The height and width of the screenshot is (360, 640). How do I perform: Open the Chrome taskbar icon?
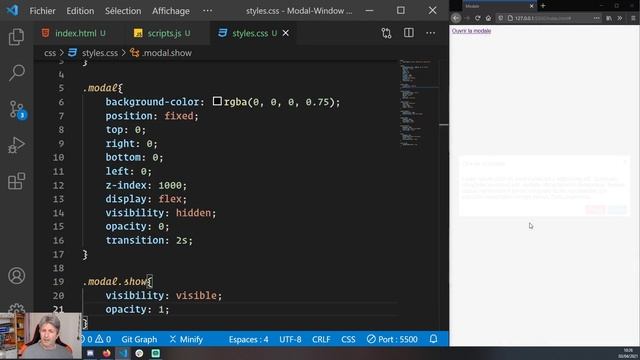pyautogui.click(x=139, y=353)
